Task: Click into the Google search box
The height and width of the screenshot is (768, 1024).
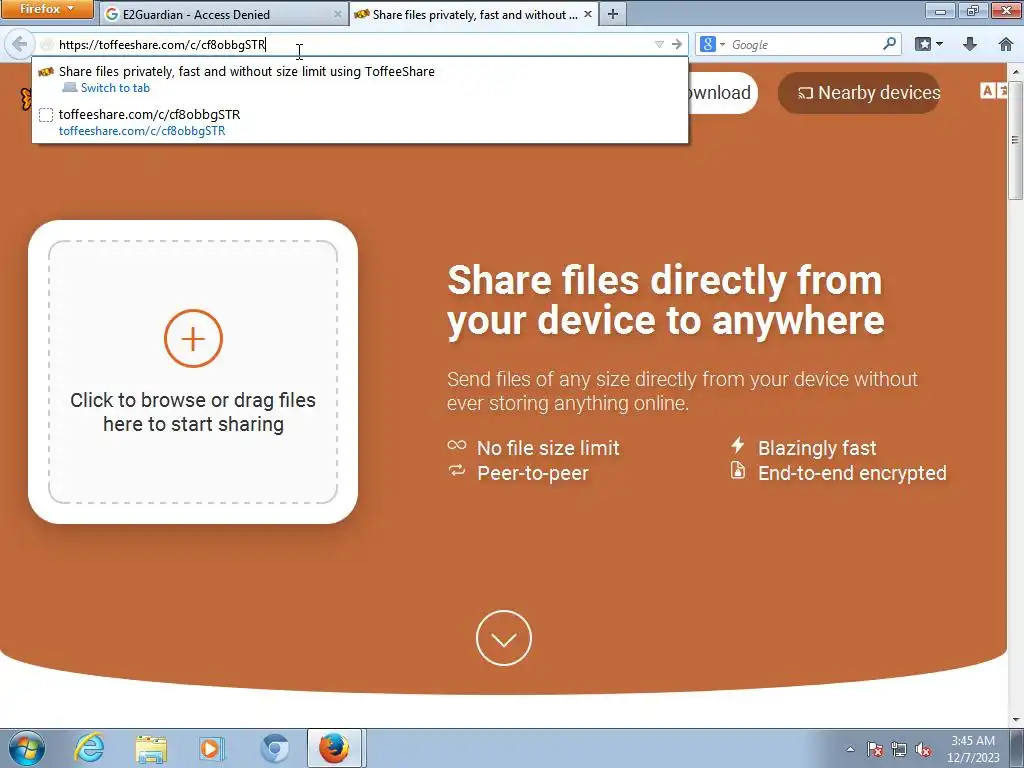Action: 805,44
